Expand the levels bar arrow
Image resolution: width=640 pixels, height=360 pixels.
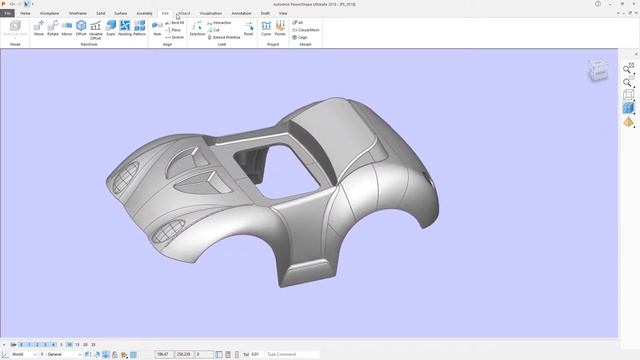[4, 344]
